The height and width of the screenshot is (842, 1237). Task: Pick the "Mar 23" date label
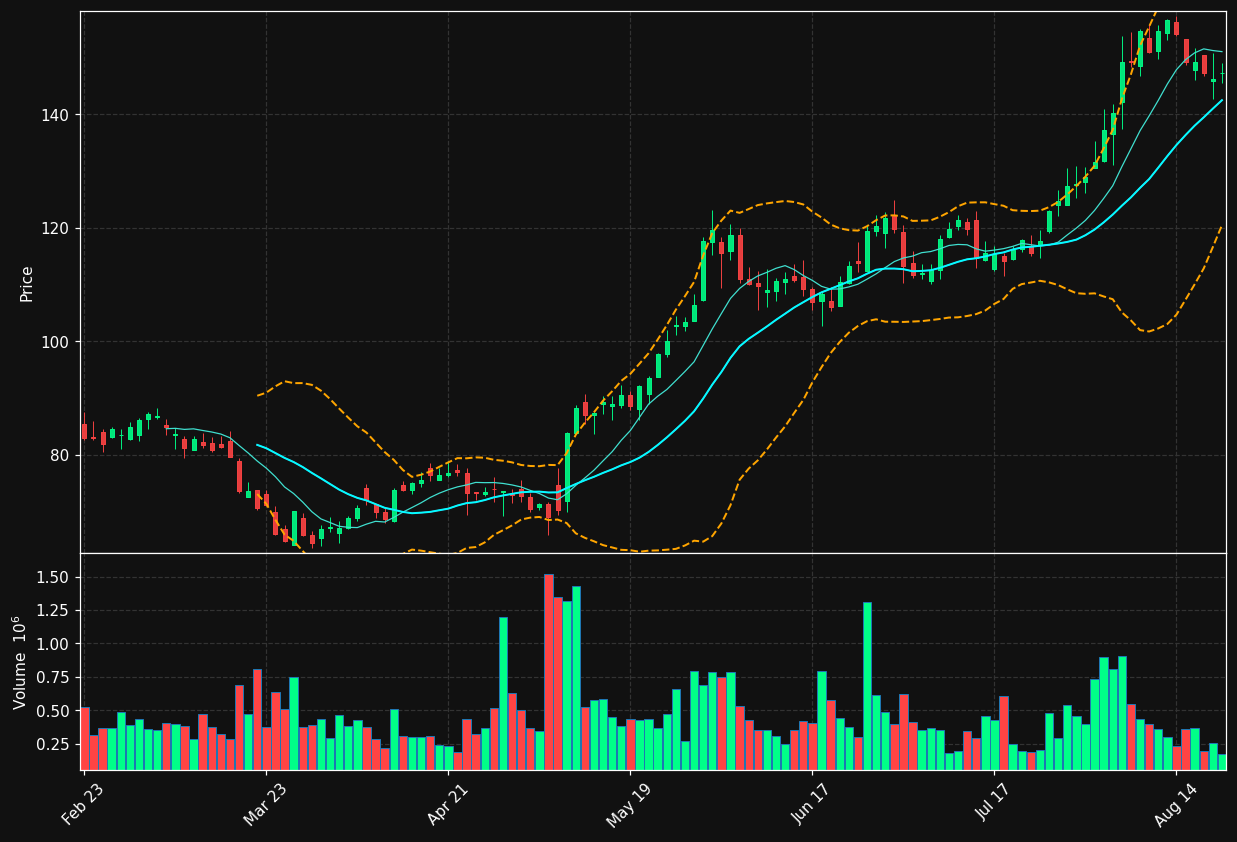click(x=264, y=805)
